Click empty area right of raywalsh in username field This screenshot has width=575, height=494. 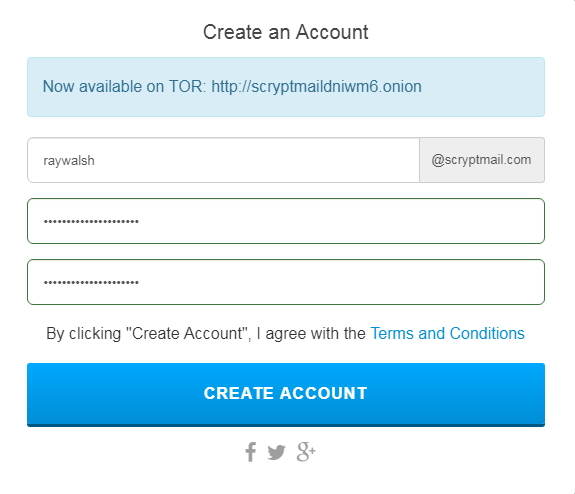click(x=257, y=160)
